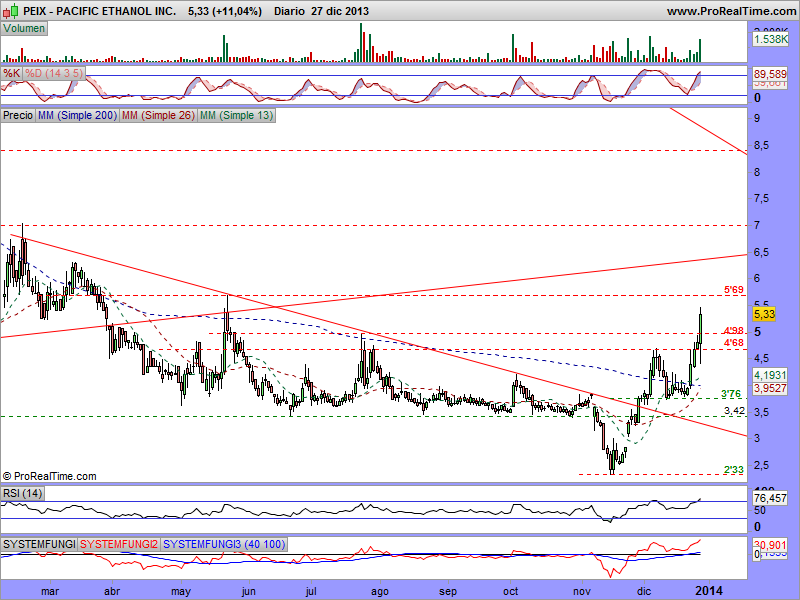Image resolution: width=800 pixels, height=600 pixels.
Task: Click the yellow 5,33 current price tag
Action: point(764,314)
